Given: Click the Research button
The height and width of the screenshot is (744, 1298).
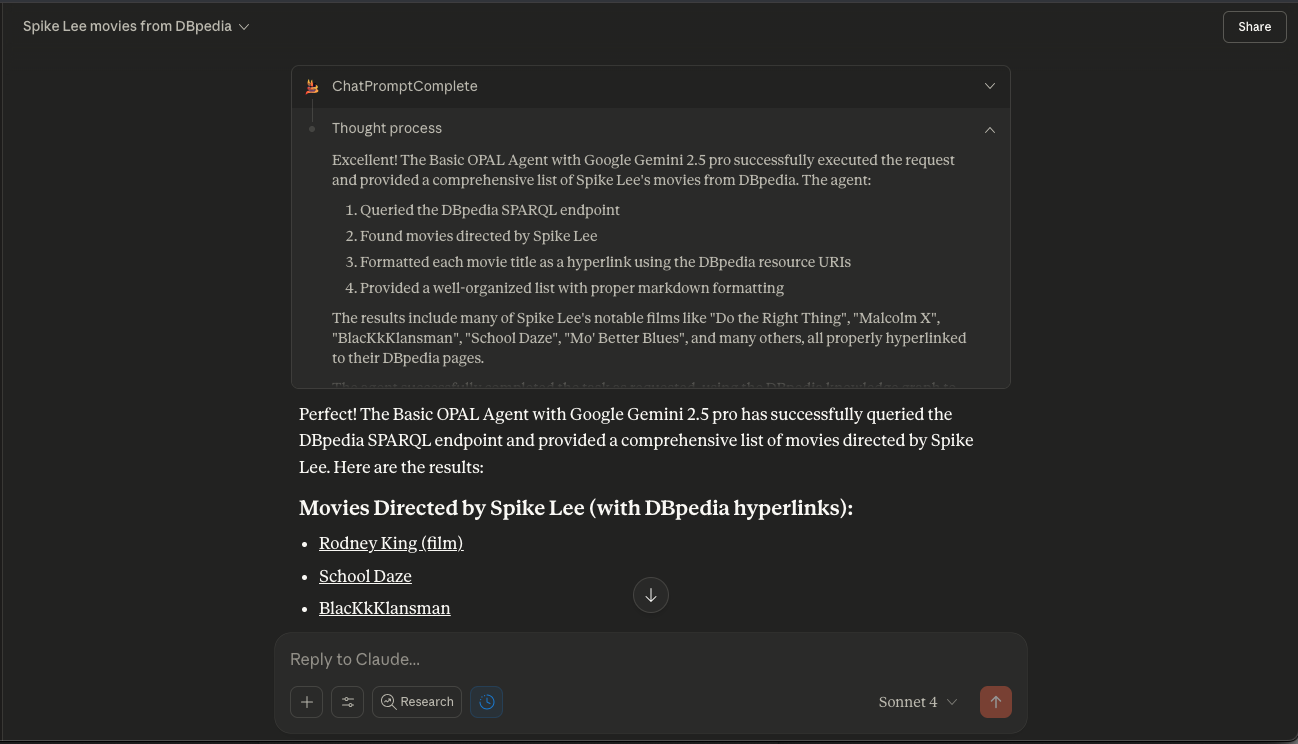Looking at the screenshot, I should [417, 702].
